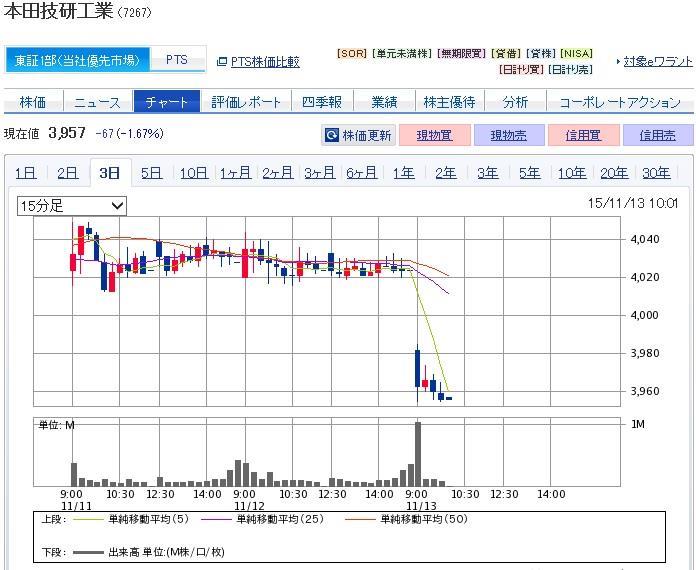Open the ニュース tab
Image resolution: width=696 pixels, height=570 pixels.
[98, 102]
